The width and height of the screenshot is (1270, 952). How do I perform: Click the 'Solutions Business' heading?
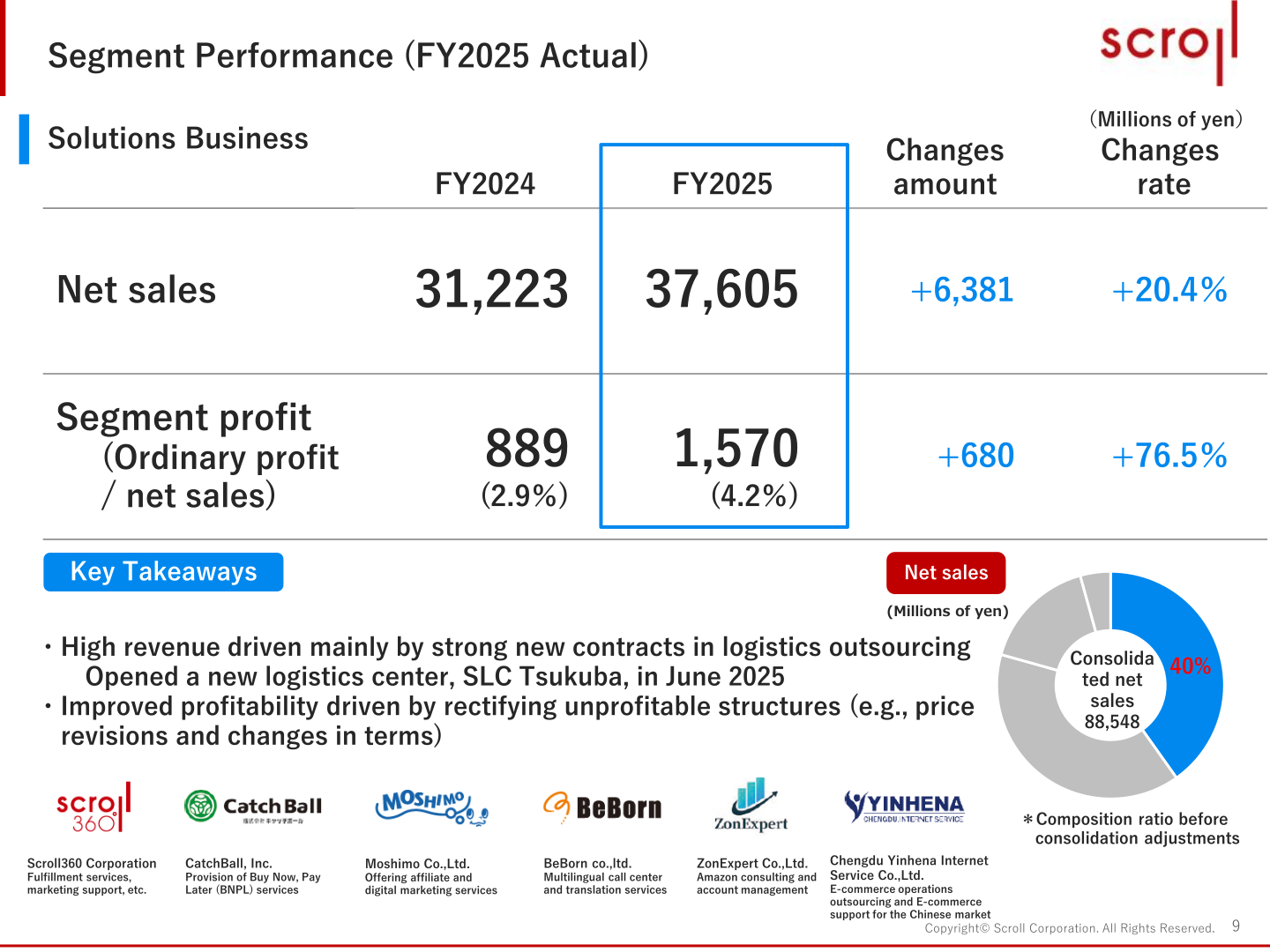pos(178,138)
